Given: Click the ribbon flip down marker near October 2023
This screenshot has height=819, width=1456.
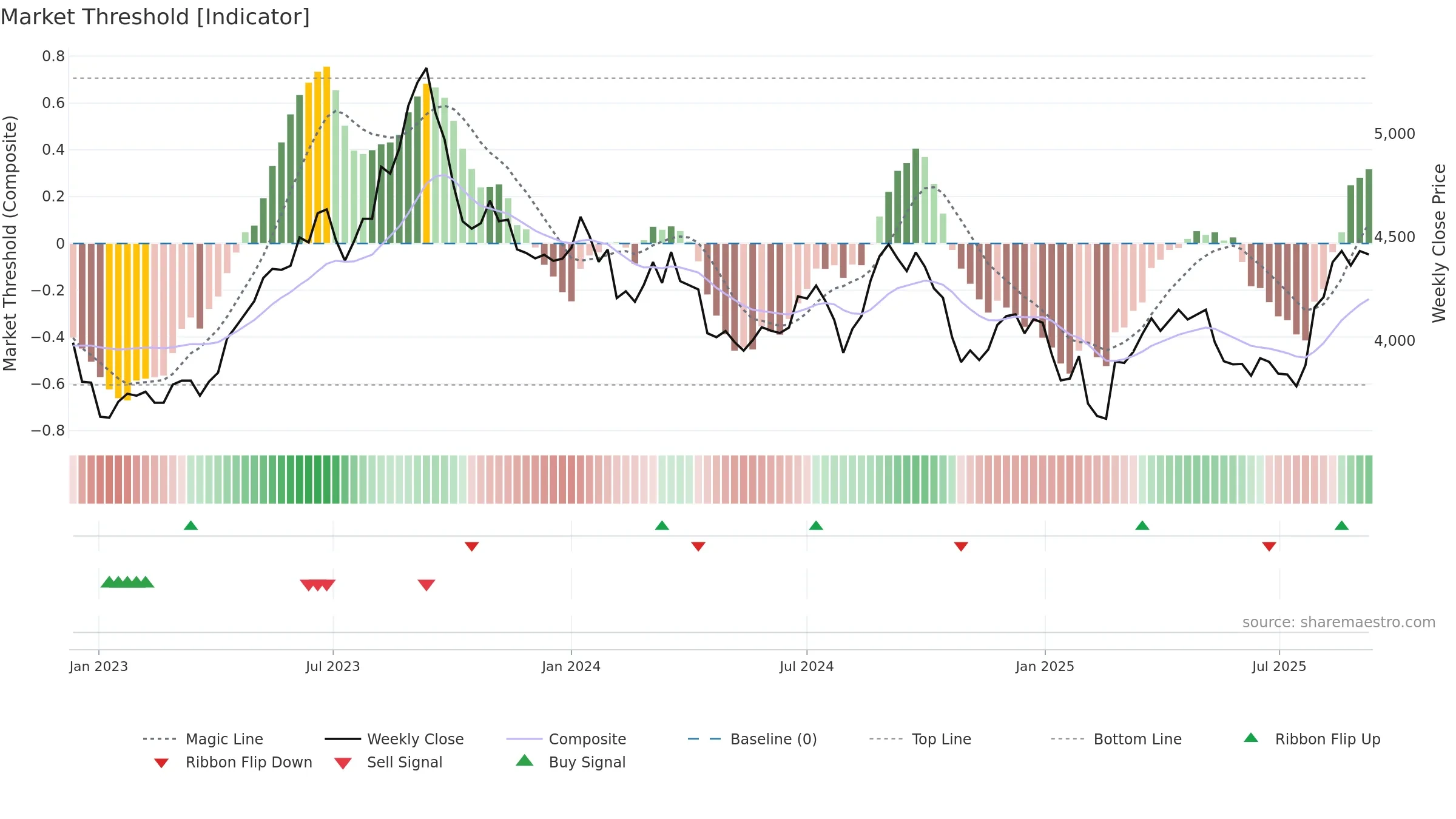Looking at the screenshot, I should coord(472,547).
